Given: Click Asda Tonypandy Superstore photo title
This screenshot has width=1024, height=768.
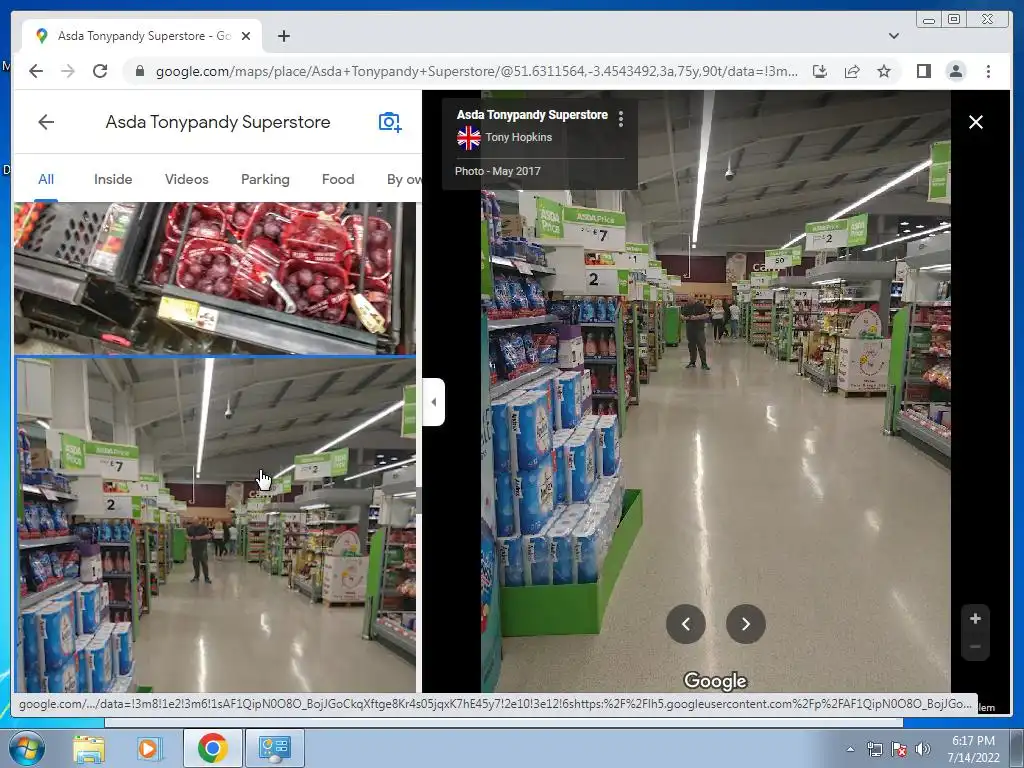Looking at the screenshot, I should click(532, 115).
